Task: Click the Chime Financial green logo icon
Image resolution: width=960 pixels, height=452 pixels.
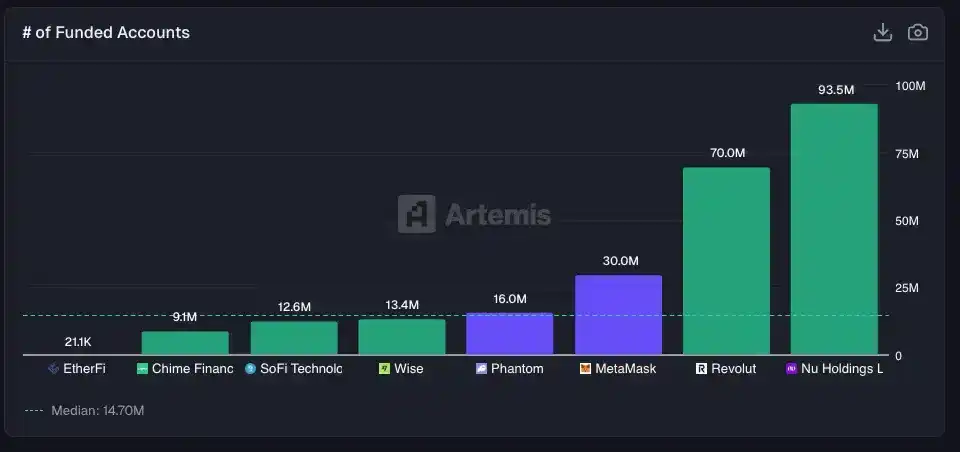Action: (143, 369)
